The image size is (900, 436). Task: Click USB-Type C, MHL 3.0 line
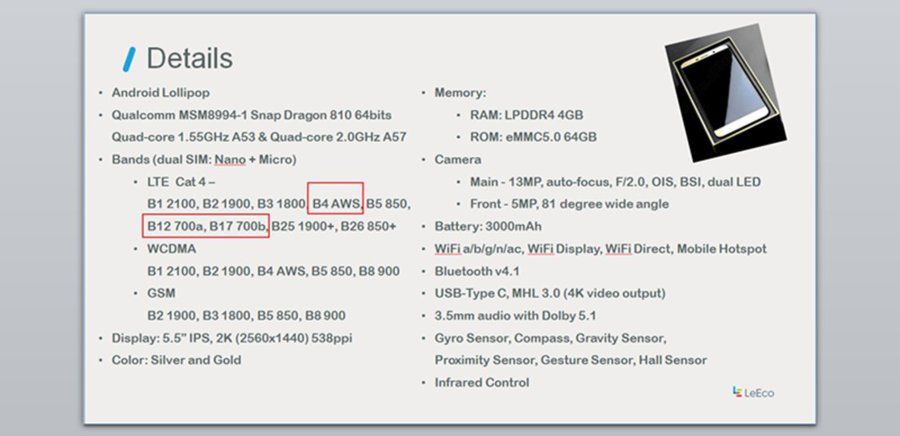tap(550, 294)
